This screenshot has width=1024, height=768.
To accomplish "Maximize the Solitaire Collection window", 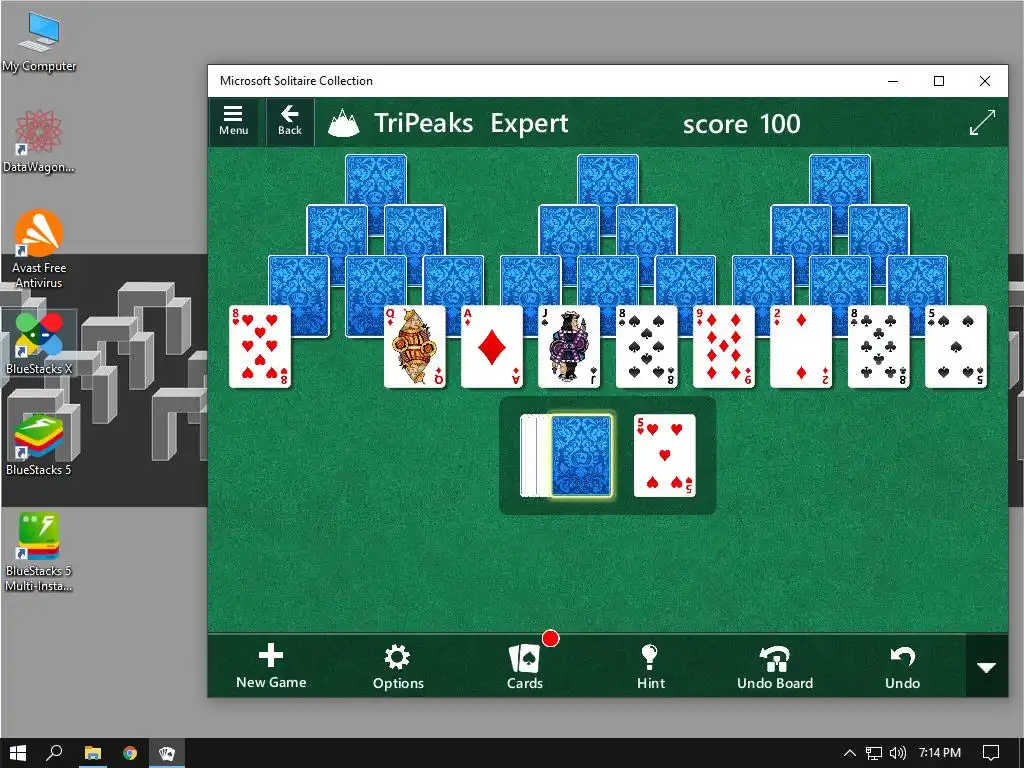I will click(x=938, y=81).
